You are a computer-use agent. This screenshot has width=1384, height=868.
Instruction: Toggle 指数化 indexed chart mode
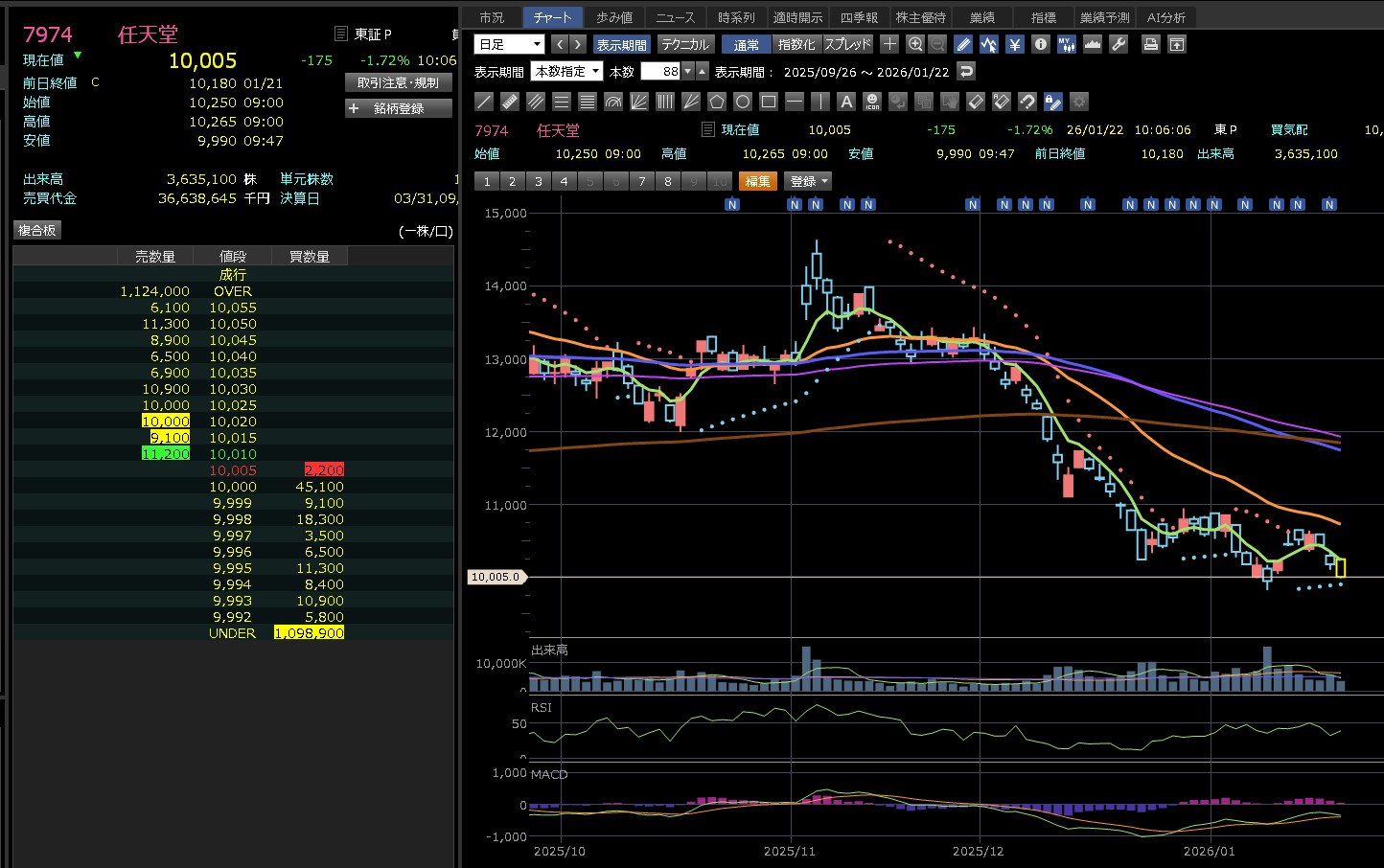tap(796, 44)
